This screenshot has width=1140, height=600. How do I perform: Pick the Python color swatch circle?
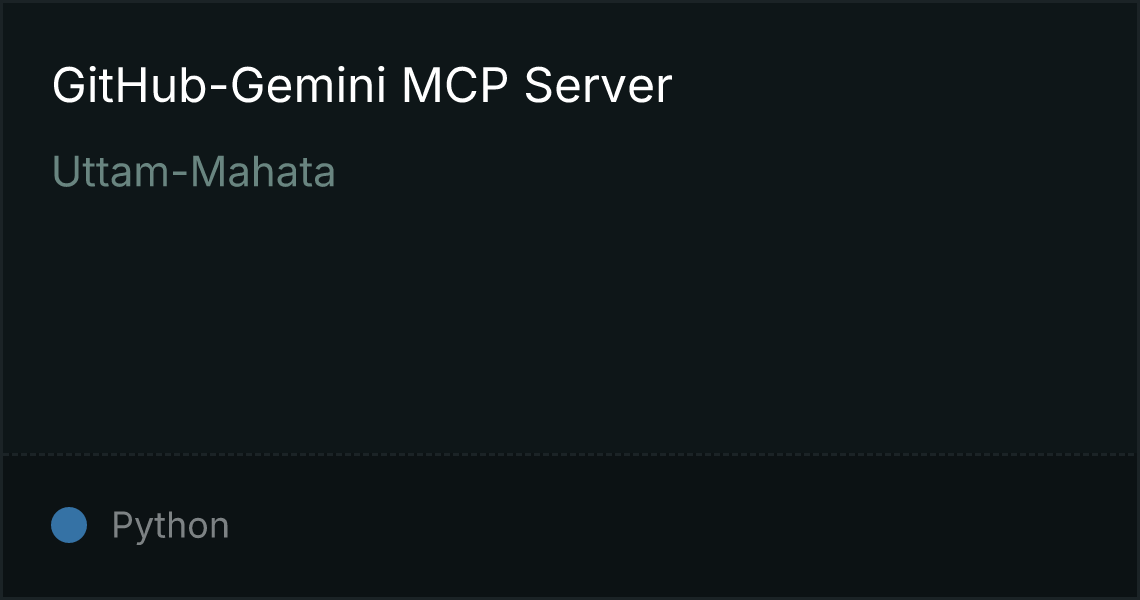[69, 525]
